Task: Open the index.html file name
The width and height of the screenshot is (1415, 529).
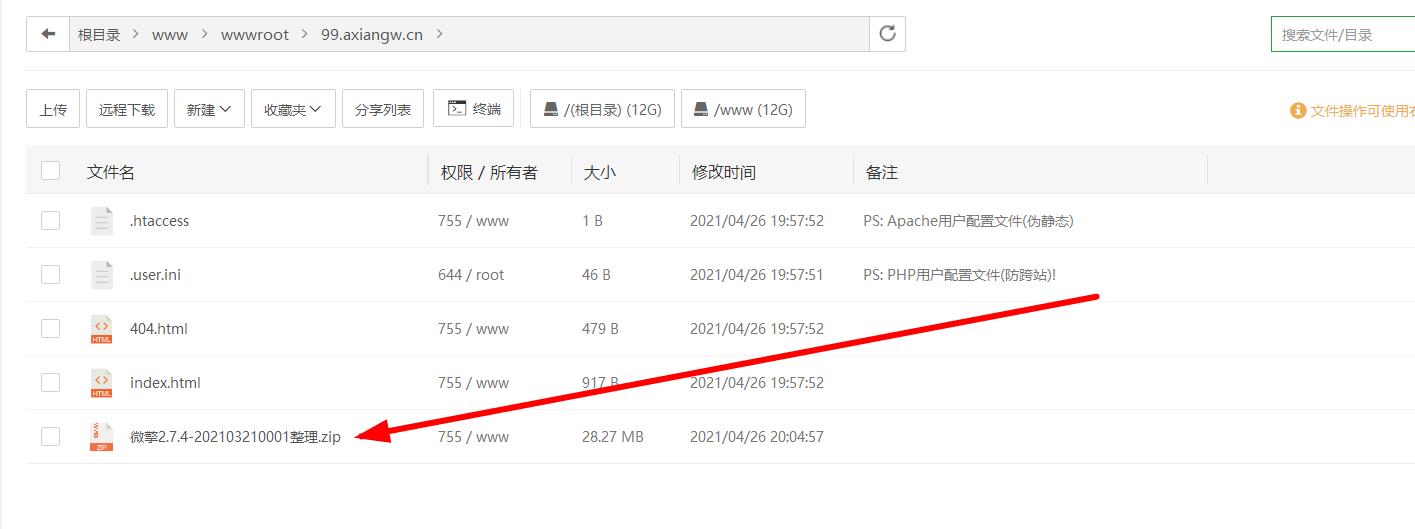Action: 165,382
